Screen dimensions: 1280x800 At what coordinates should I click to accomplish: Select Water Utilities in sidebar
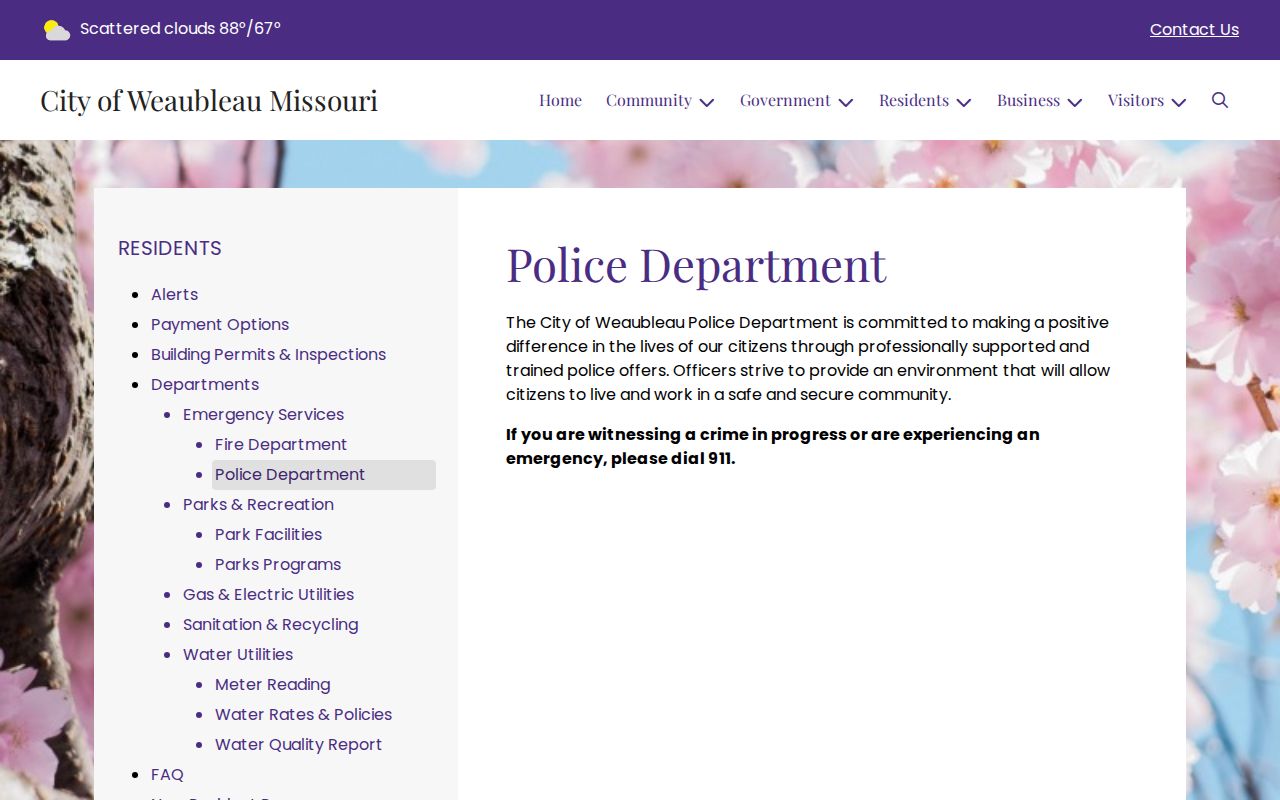[x=238, y=654]
